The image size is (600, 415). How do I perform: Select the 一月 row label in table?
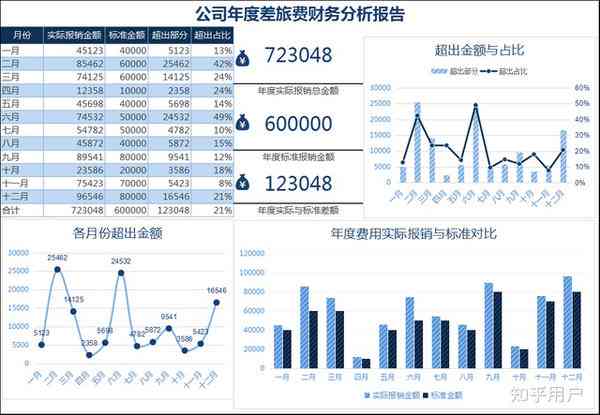[10, 51]
